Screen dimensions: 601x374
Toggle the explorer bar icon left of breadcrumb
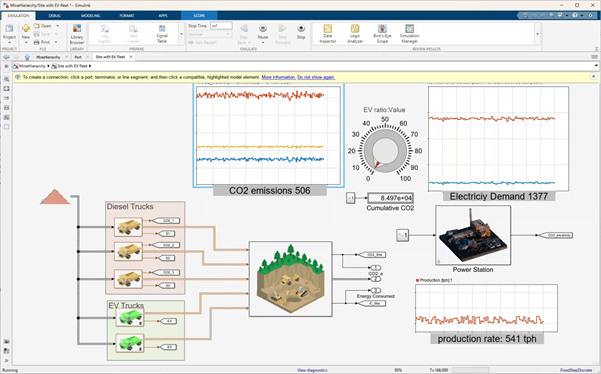click(6, 66)
